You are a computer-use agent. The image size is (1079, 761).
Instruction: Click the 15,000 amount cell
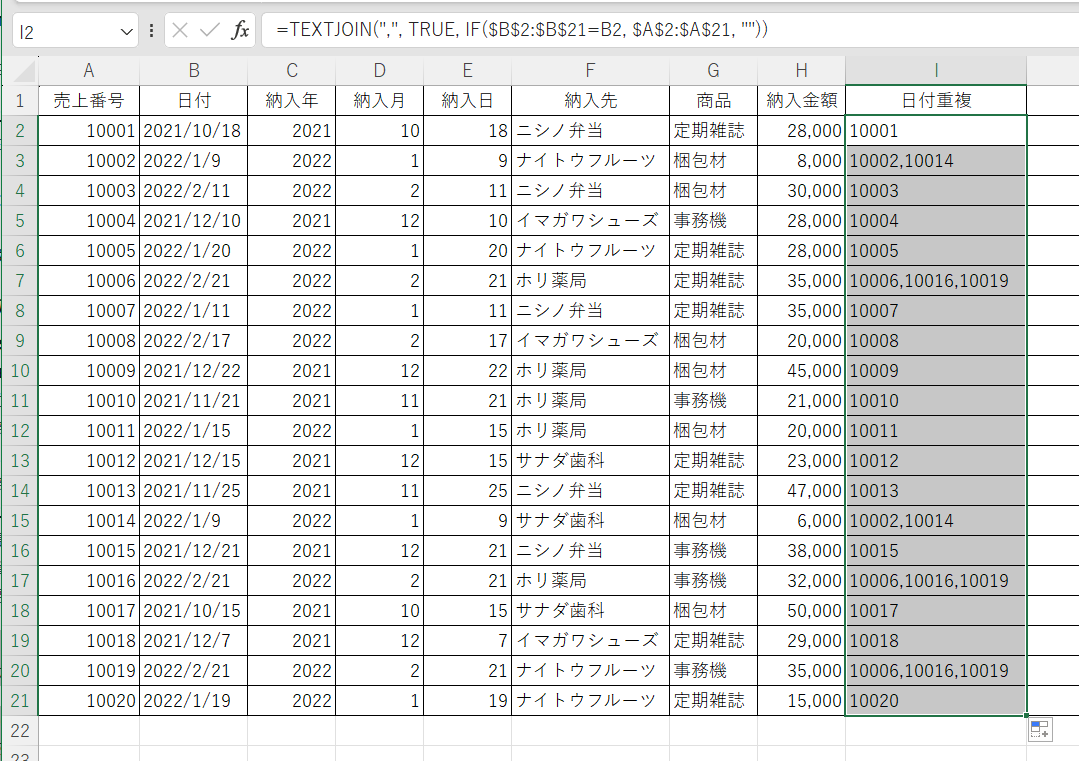[x=801, y=700]
